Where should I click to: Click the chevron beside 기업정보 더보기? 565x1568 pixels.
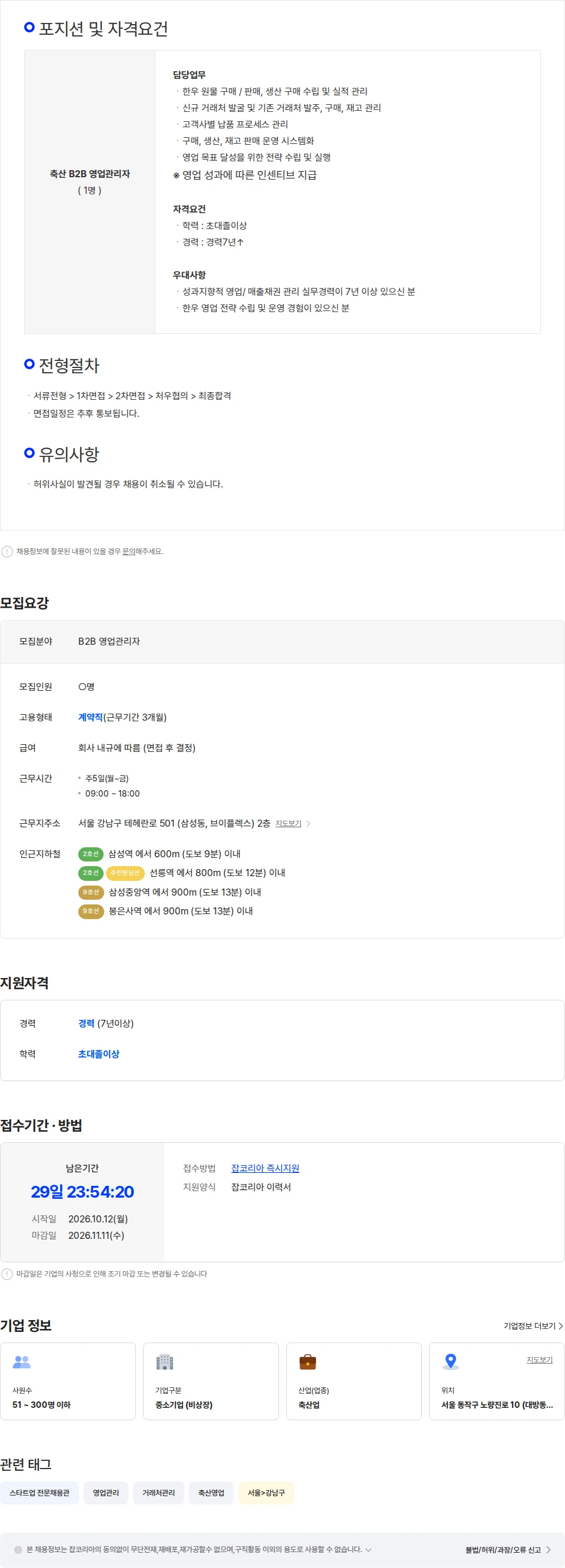click(x=561, y=1326)
